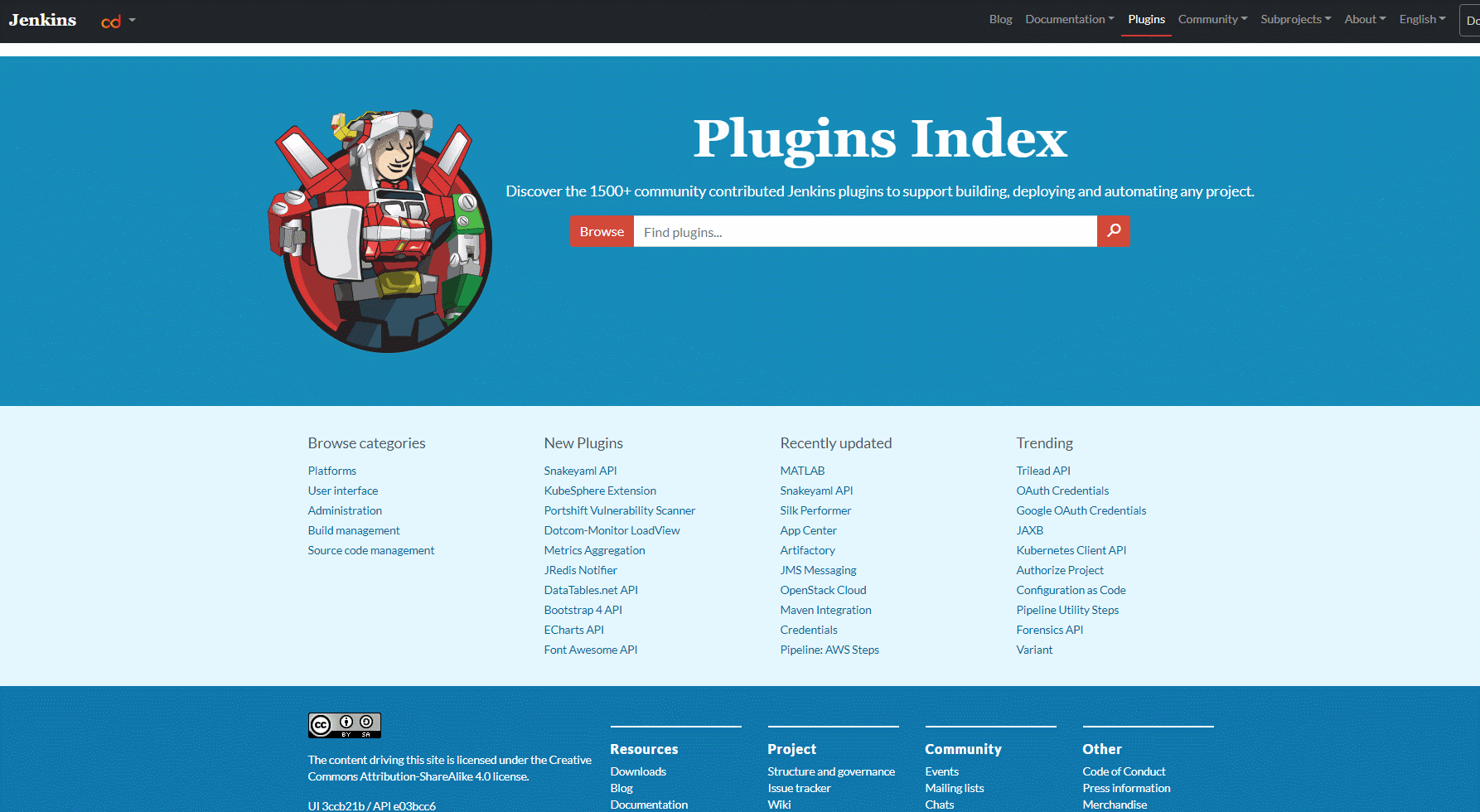
Task: Open Snakeyaml API under New Plugins
Action: [x=580, y=471]
